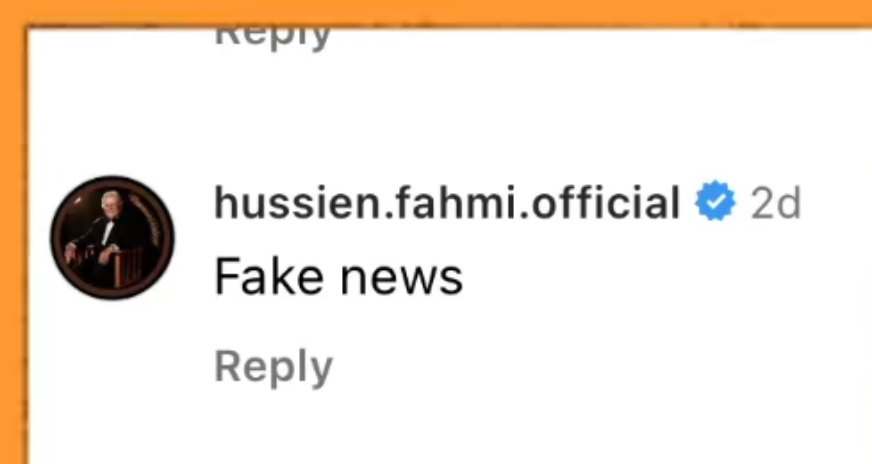Screen dimensions: 872x464
Task: Click the cut-off Reply link above comment
Action: pyautogui.click(x=272, y=38)
